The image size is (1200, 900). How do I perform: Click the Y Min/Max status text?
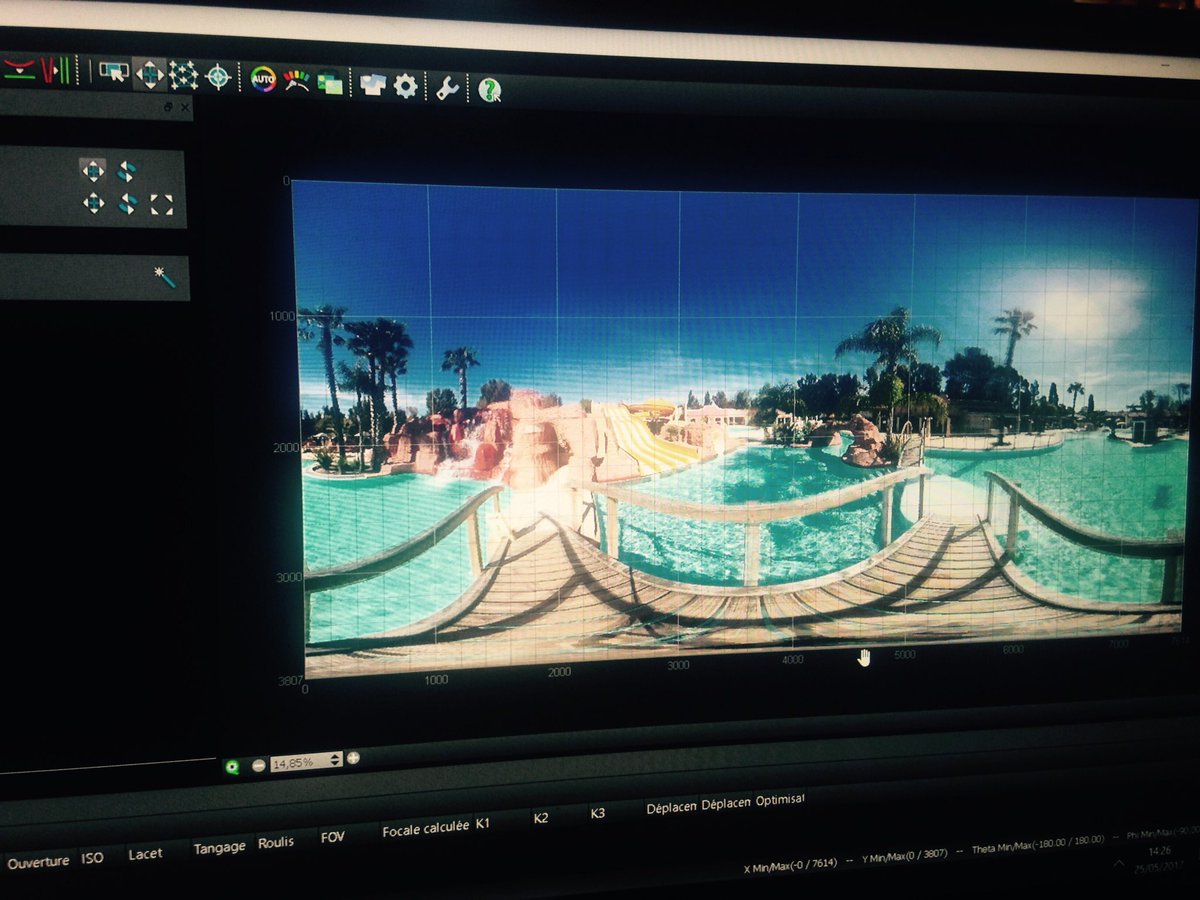[x=905, y=854]
